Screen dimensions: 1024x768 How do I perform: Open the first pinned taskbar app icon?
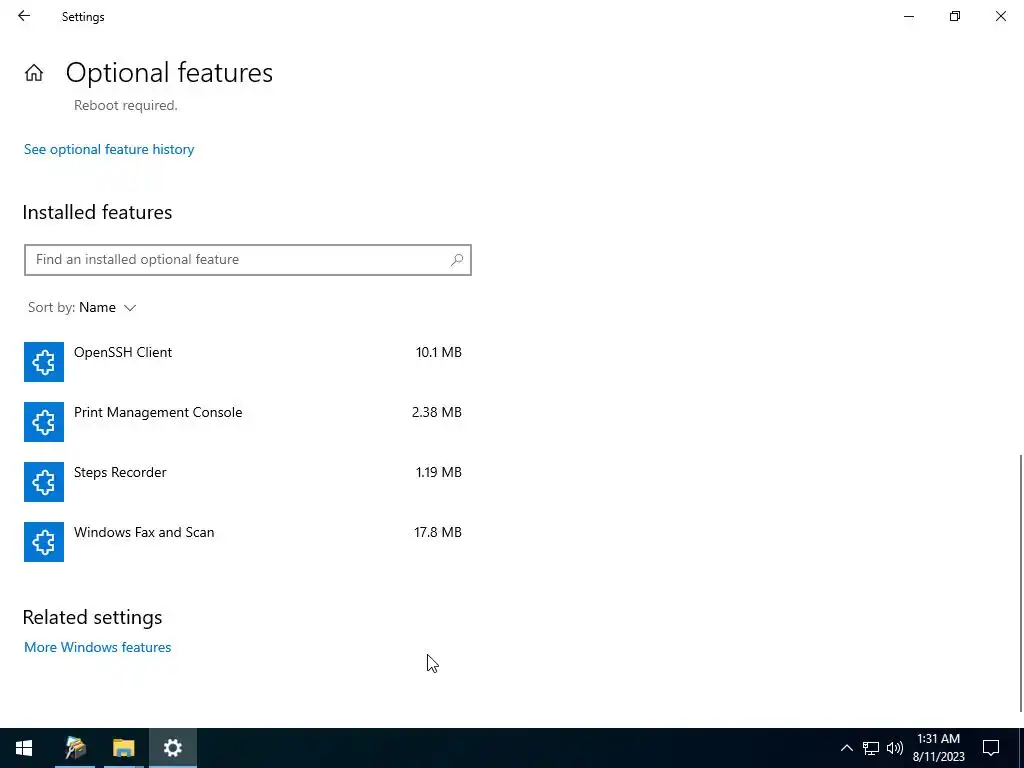75,748
